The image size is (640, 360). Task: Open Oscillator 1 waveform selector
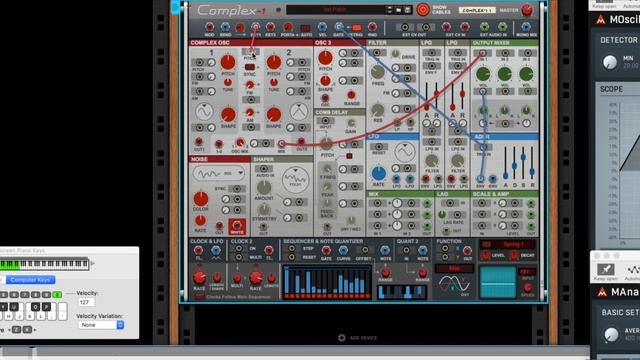tap(204, 111)
